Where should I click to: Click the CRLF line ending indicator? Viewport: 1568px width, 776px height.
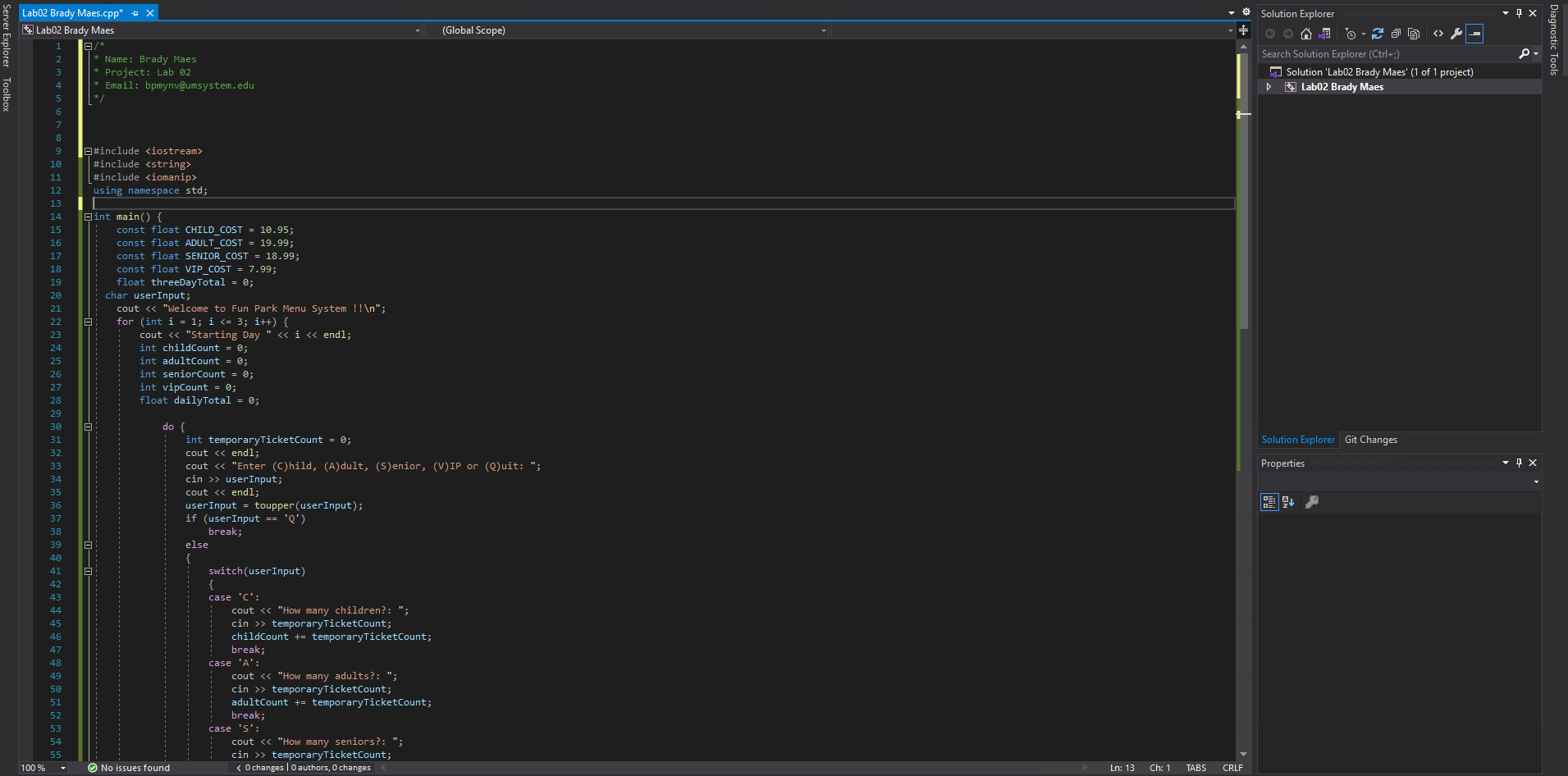[x=1232, y=768]
